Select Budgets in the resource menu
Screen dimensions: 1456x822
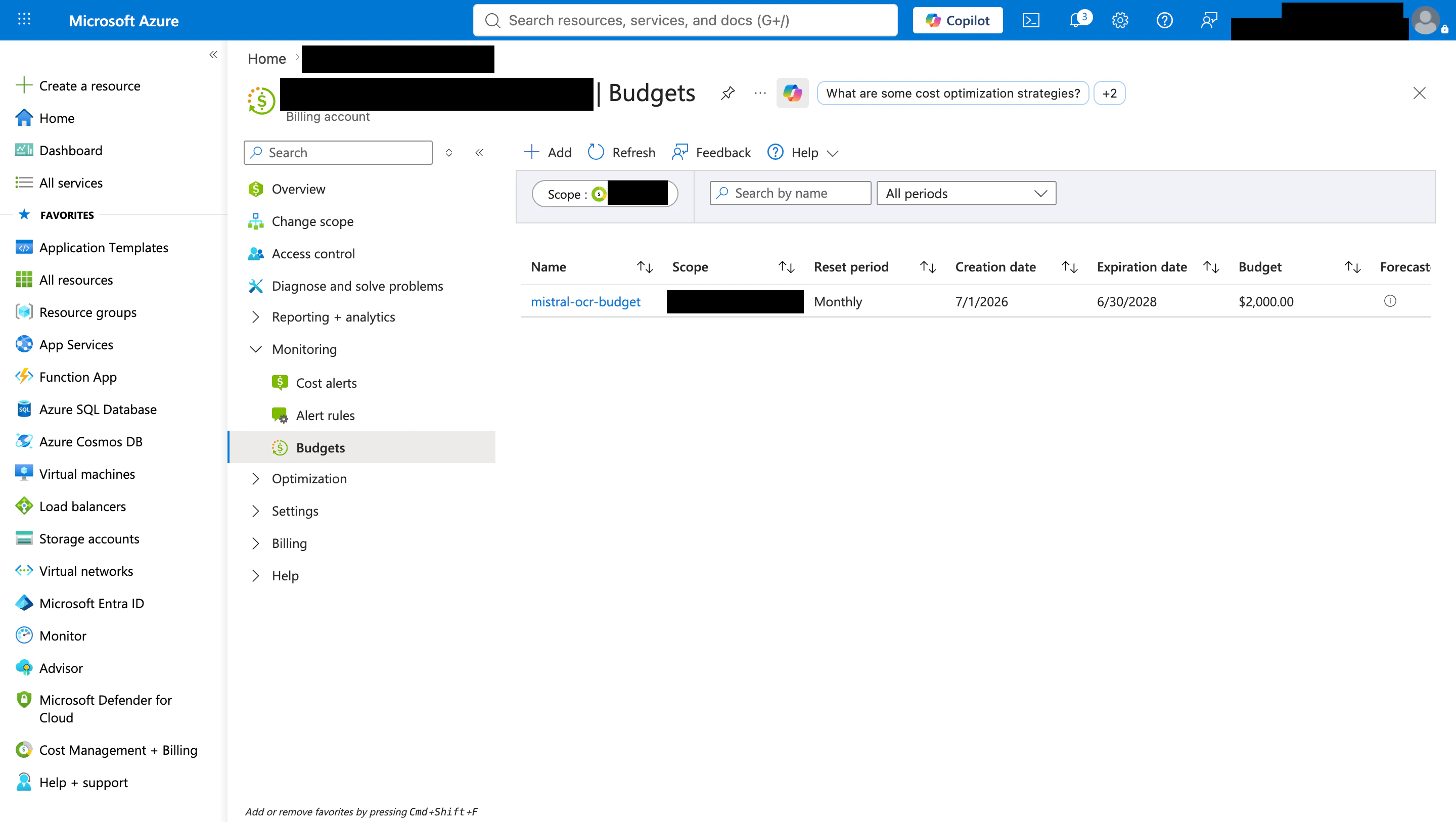tap(362, 448)
